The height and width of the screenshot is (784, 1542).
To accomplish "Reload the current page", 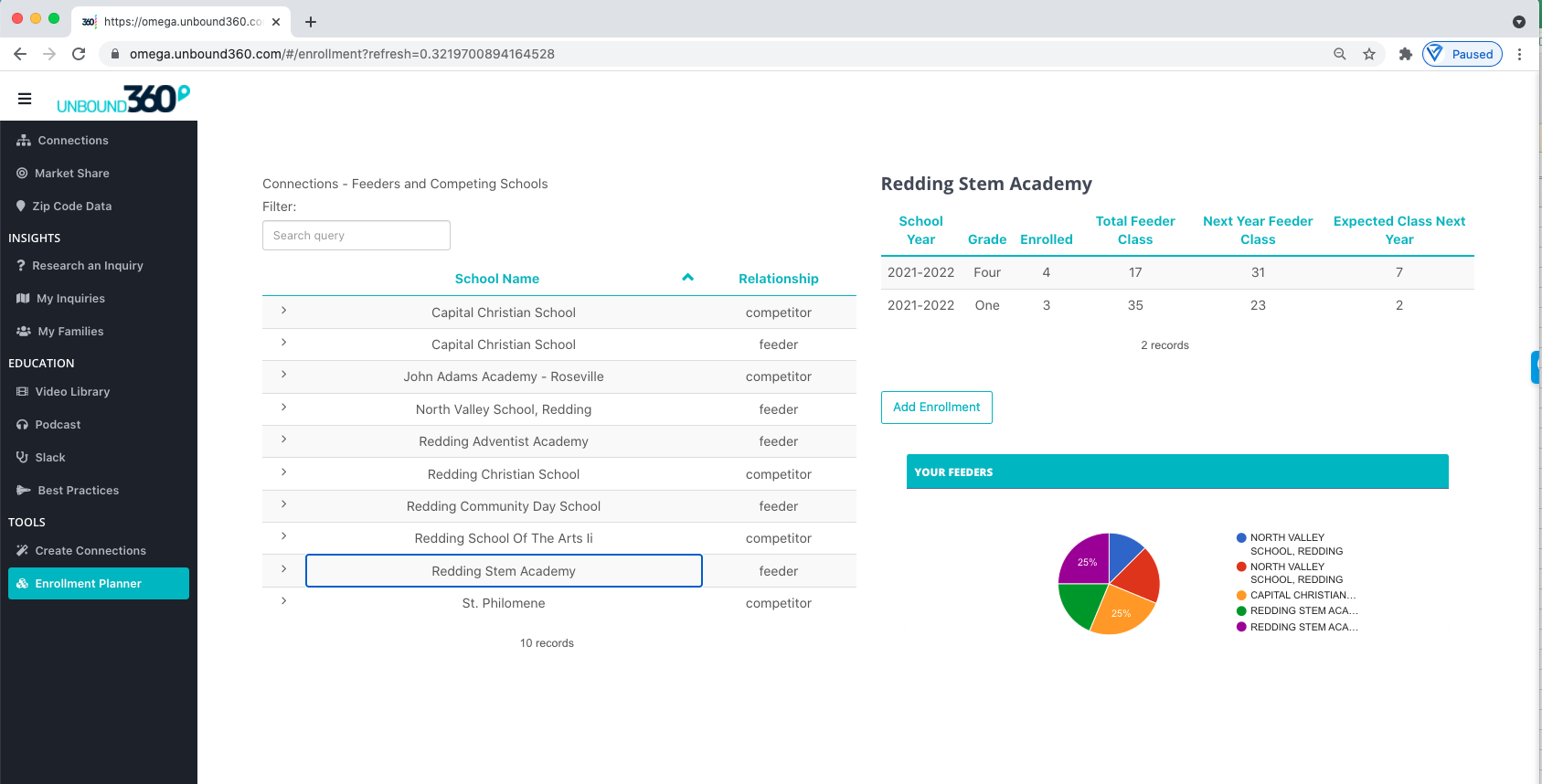I will coord(79,54).
